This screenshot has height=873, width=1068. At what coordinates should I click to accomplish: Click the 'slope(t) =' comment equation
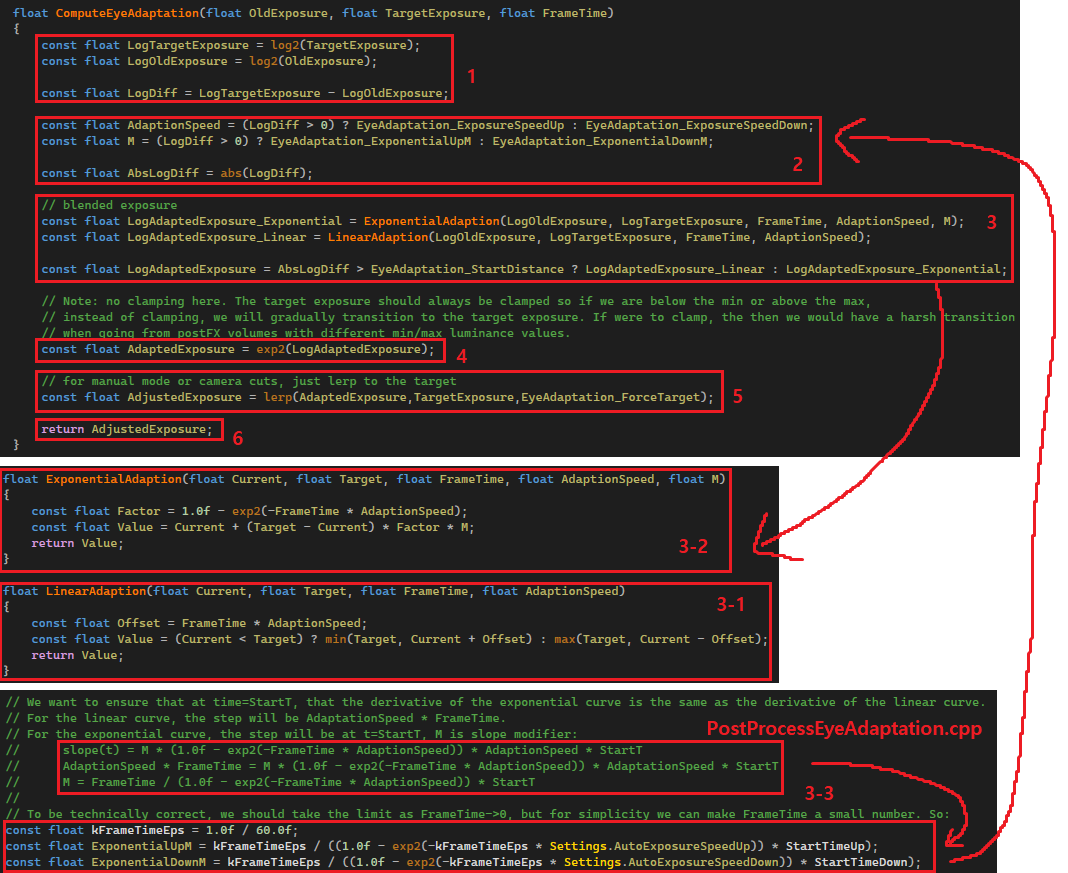pos(352,750)
